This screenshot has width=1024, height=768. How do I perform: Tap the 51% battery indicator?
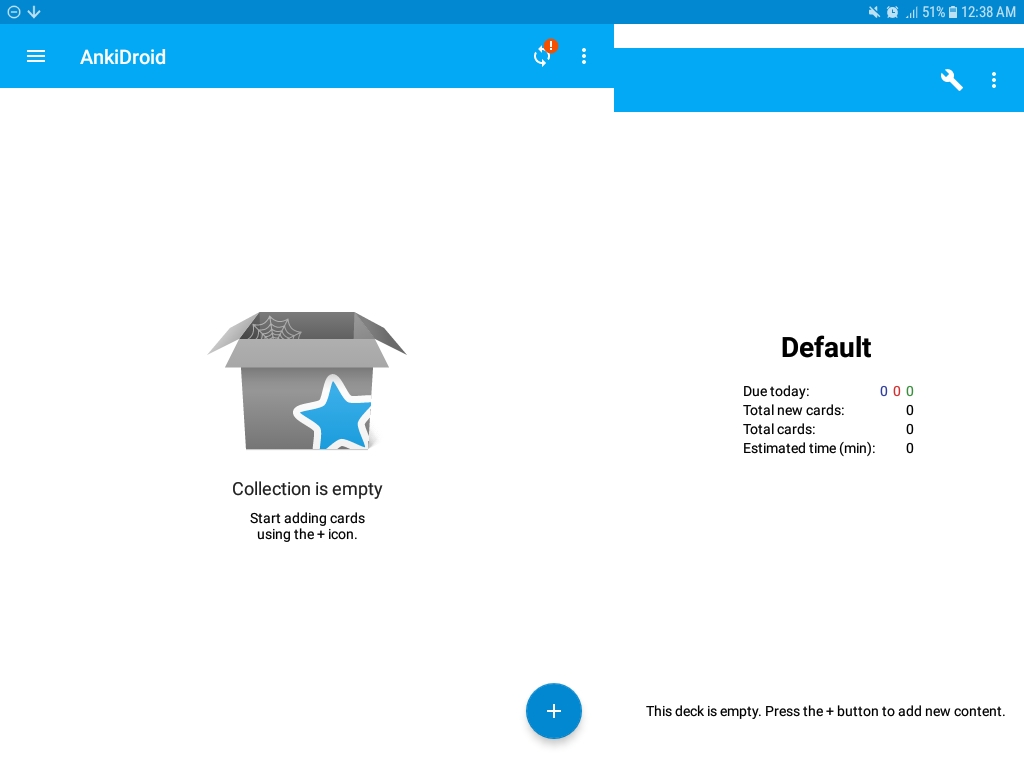[940, 12]
